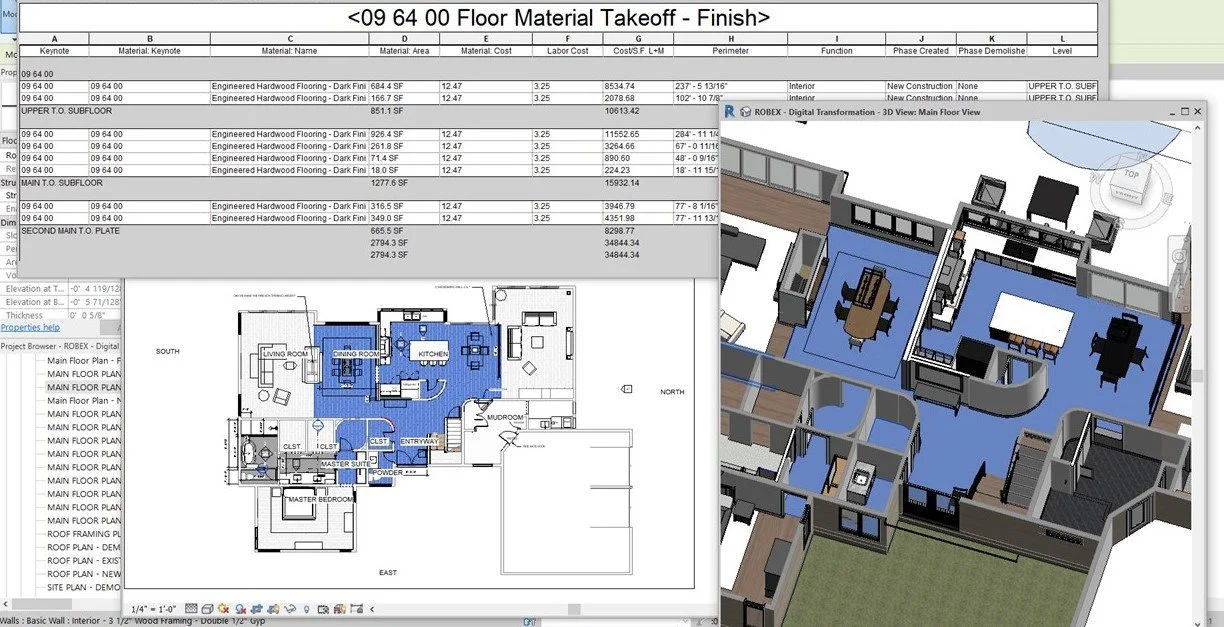Open the 1/4" = 1'-0" view scale selector
Image resolution: width=1224 pixels, height=627 pixels.
pos(154,608)
